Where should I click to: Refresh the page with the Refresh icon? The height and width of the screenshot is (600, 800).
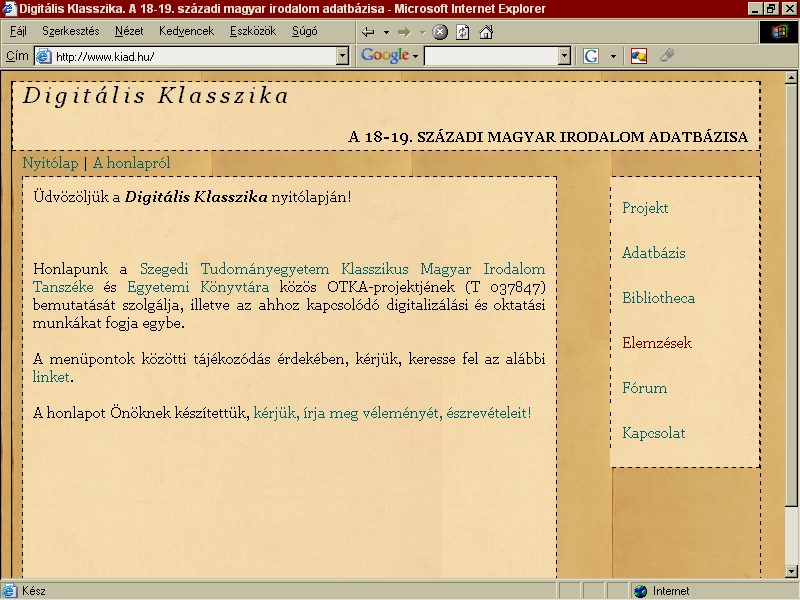463,33
